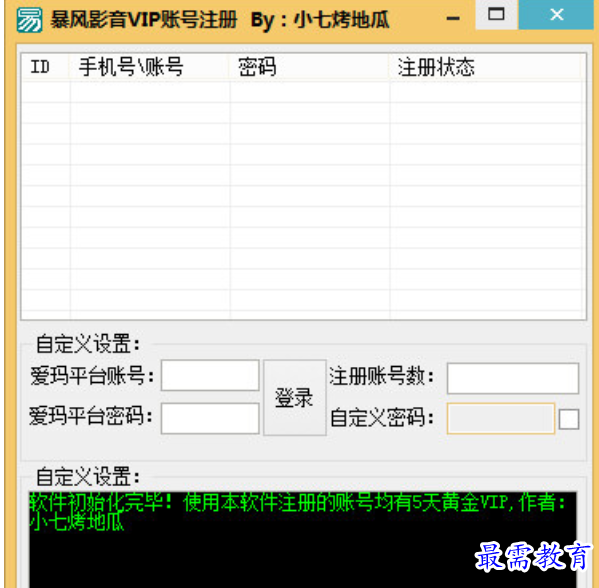
Task: Enable the 自定义密码 checkbox
Action: (569, 420)
